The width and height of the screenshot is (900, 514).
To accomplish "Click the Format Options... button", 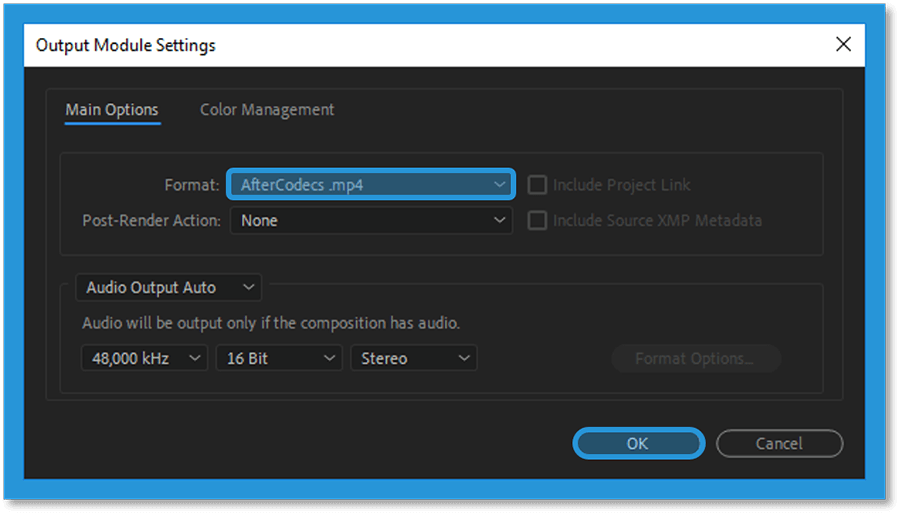I will (x=696, y=359).
